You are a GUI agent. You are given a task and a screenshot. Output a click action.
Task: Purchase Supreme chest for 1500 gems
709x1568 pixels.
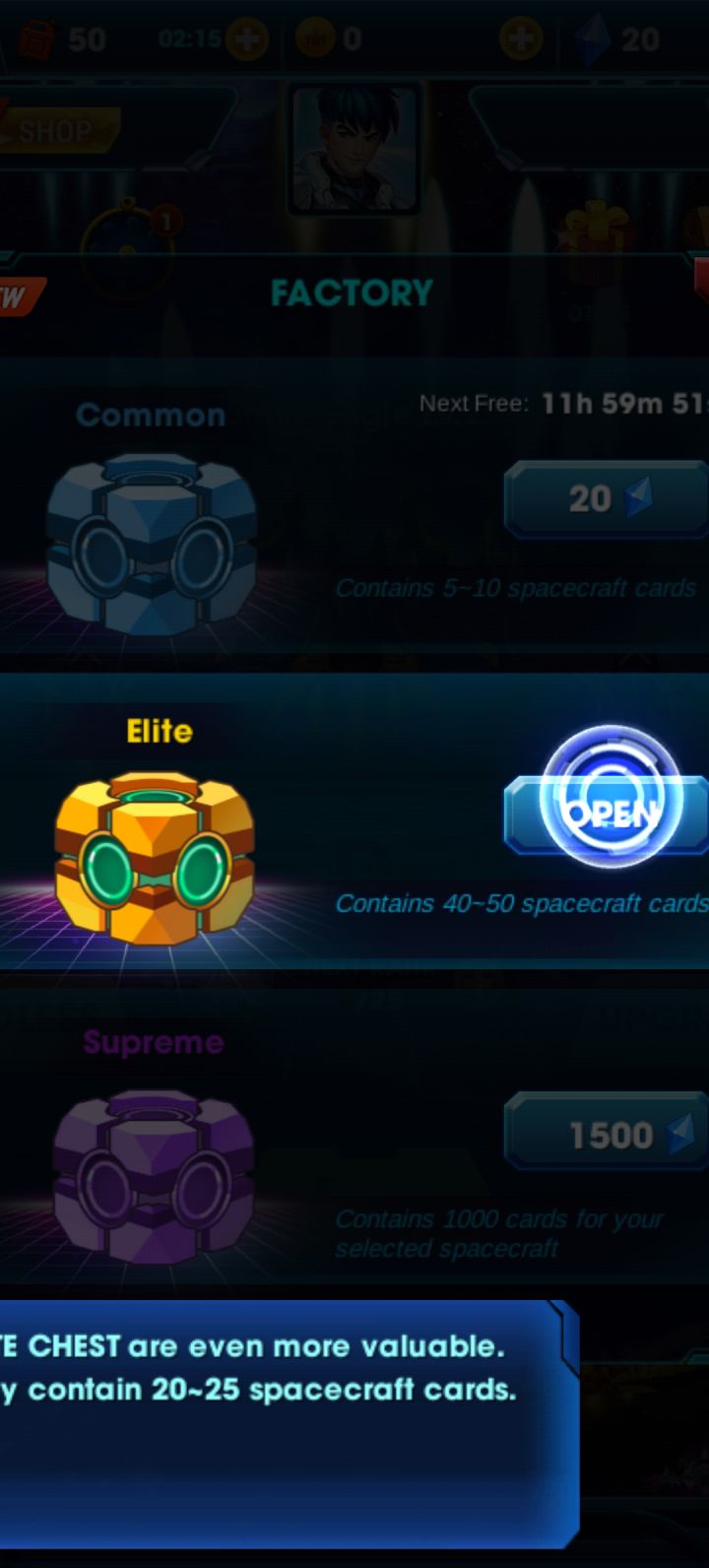(607, 1135)
